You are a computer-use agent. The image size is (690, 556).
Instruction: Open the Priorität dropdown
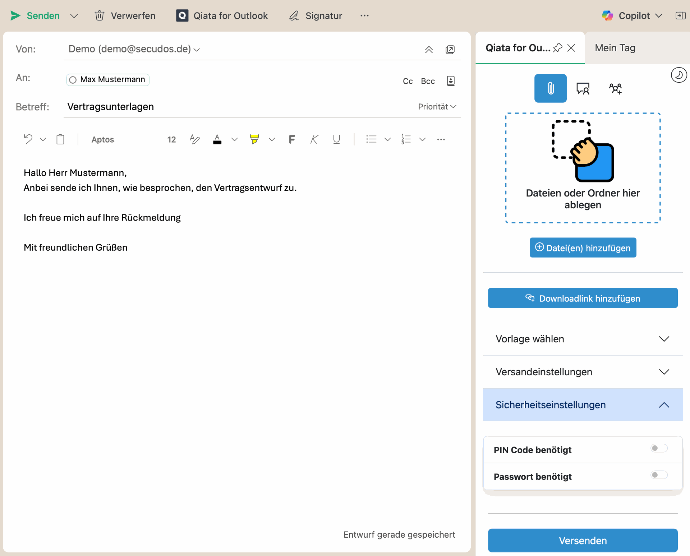pyautogui.click(x=437, y=106)
